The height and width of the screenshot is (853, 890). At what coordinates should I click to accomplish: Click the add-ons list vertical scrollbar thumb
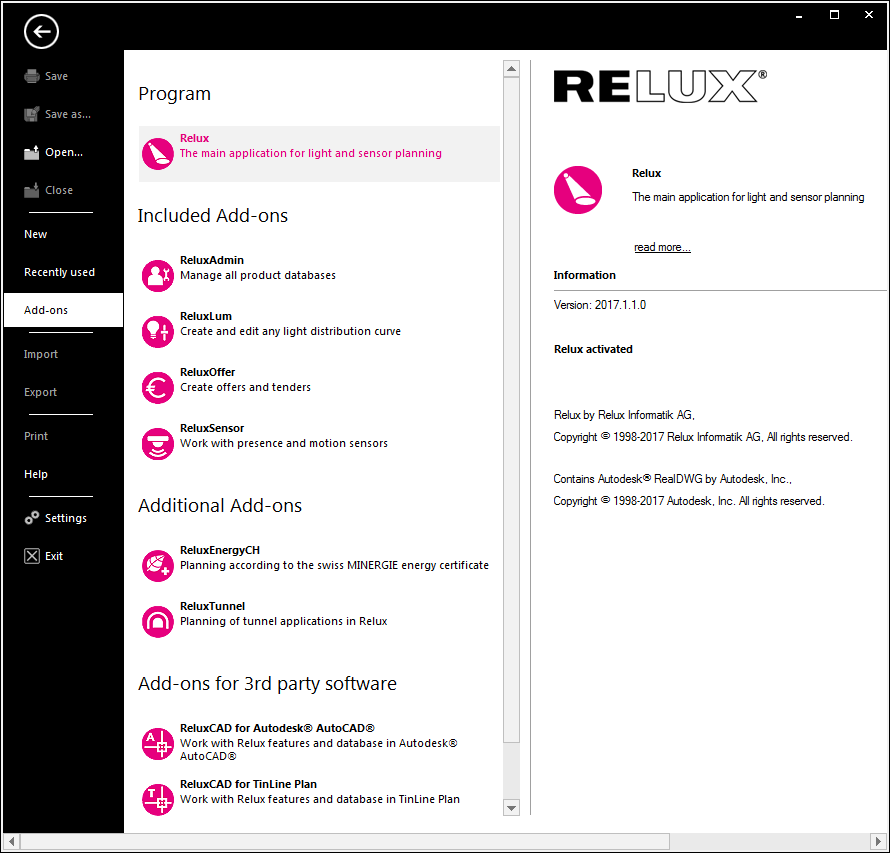511,410
